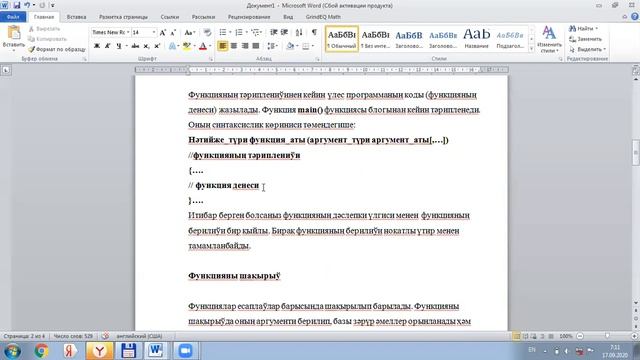Open the font size 14 dropdown
Screen dimensions: 640x360
(154, 32)
